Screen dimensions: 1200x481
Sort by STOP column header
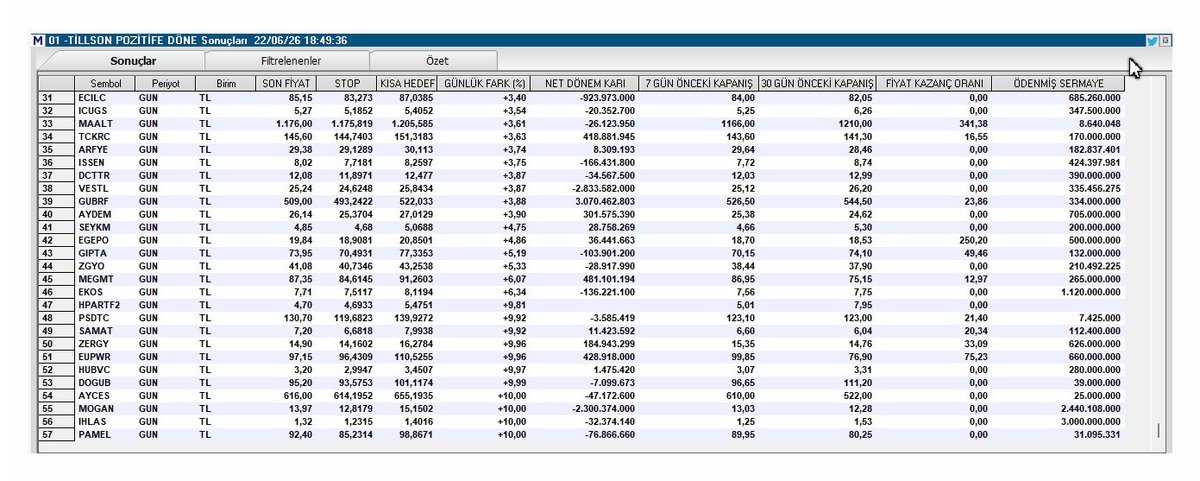[x=346, y=84]
